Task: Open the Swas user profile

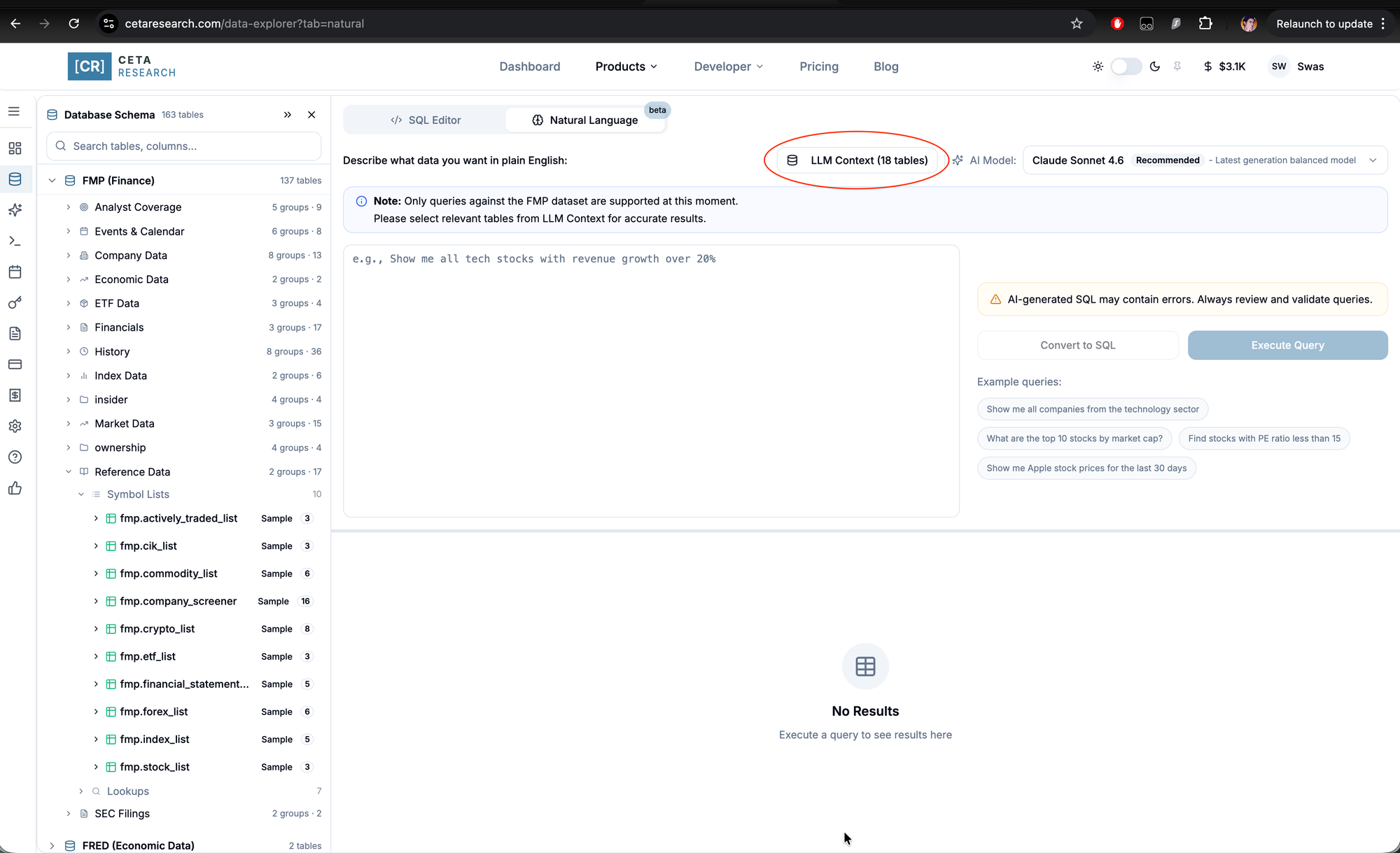Action: (1297, 67)
